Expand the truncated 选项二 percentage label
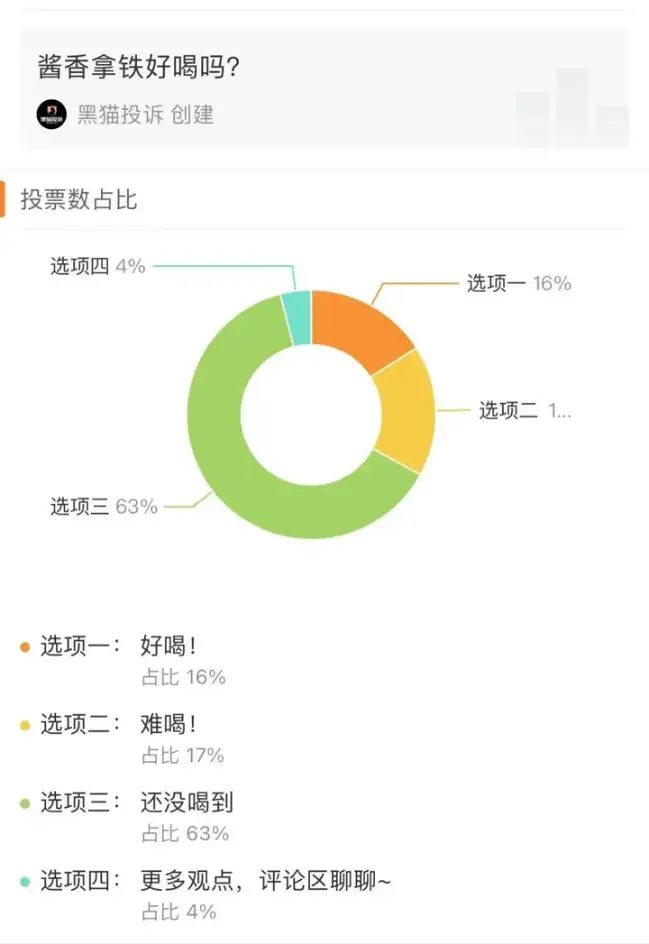The width and height of the screenshot is (649, 944). tap(555, 411)
